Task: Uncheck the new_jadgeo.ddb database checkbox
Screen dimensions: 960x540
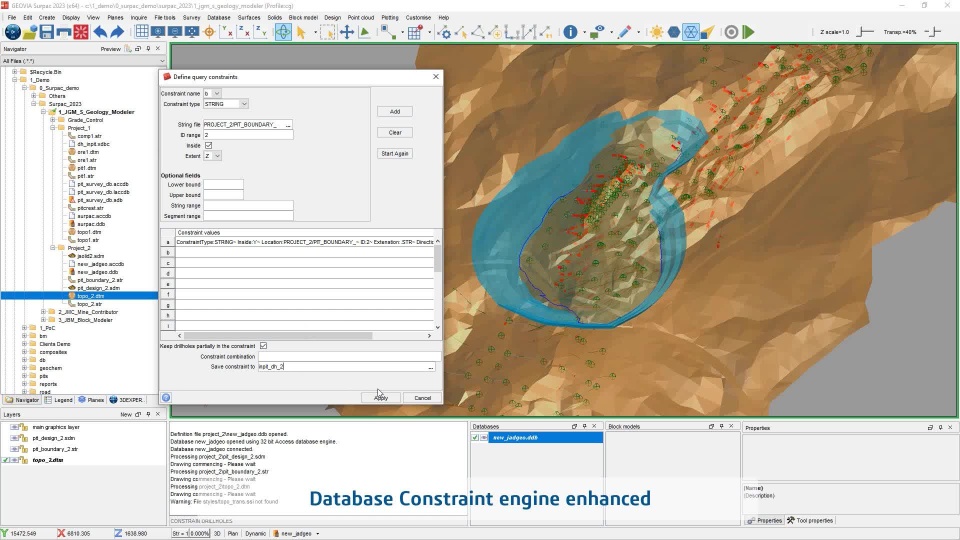Action: click(476, 437)
